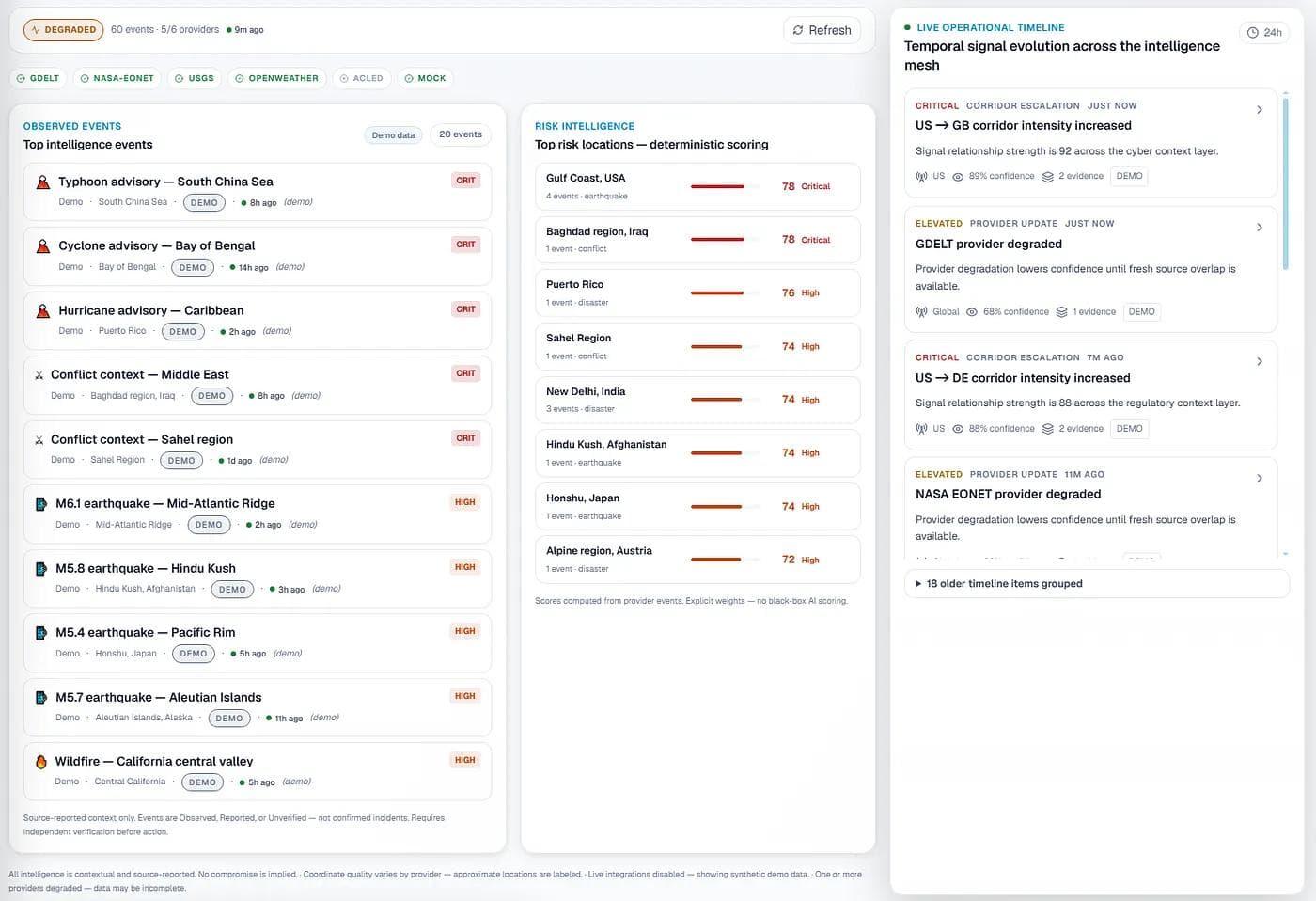Click the eye icon beside 89% confidence
Image resolution: width=1316 pixels, height=901 pixels.
click(x=958, y=177)
